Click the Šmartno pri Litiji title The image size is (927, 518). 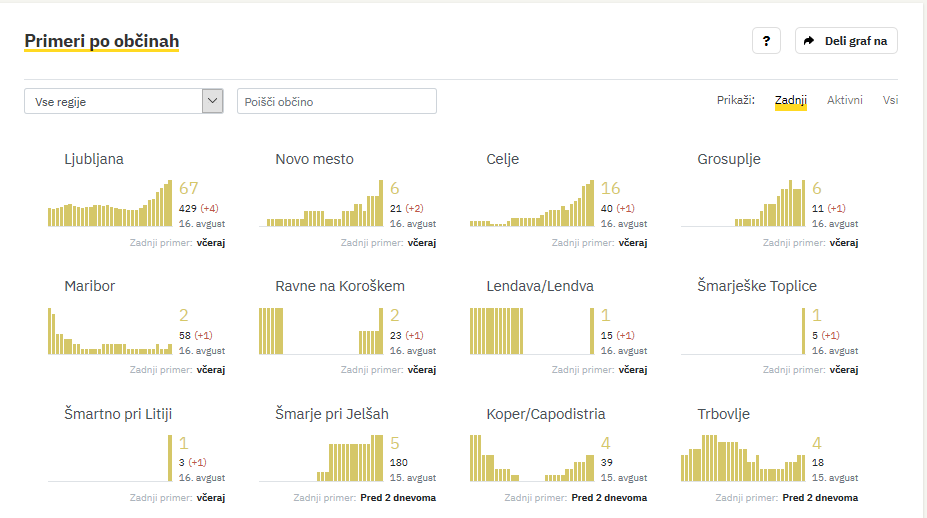[x=118, y=414]
